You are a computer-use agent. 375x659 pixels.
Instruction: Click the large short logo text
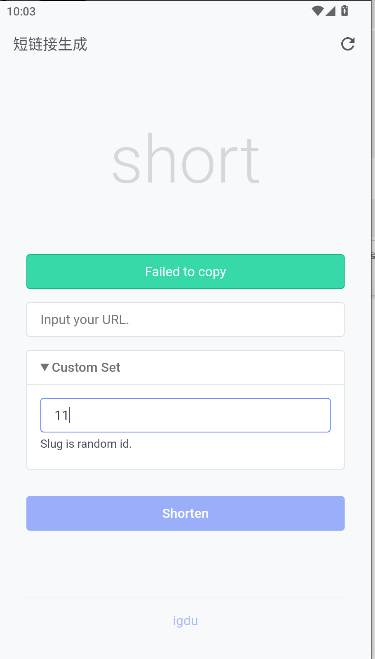185,159
